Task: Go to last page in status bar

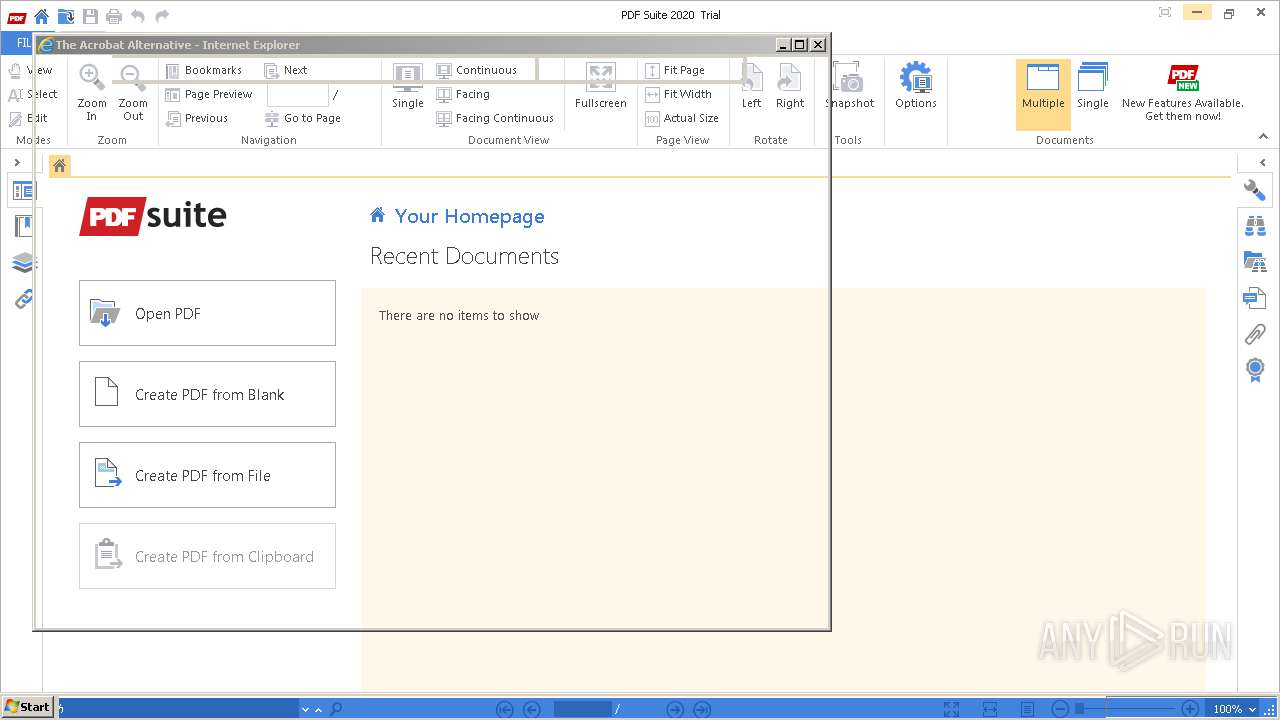Action: pyautogui.click(x=702, y=709)
